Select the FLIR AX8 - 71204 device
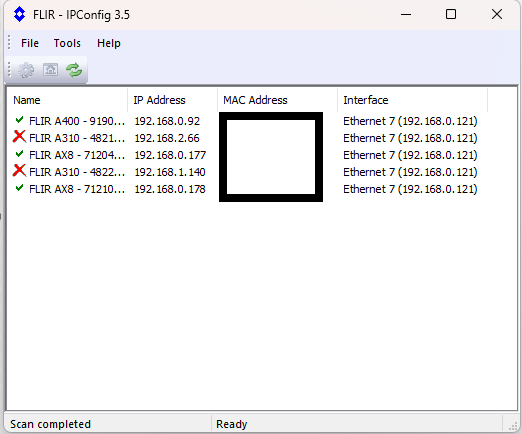The image size is (522, 434). (x=77, y=155)
